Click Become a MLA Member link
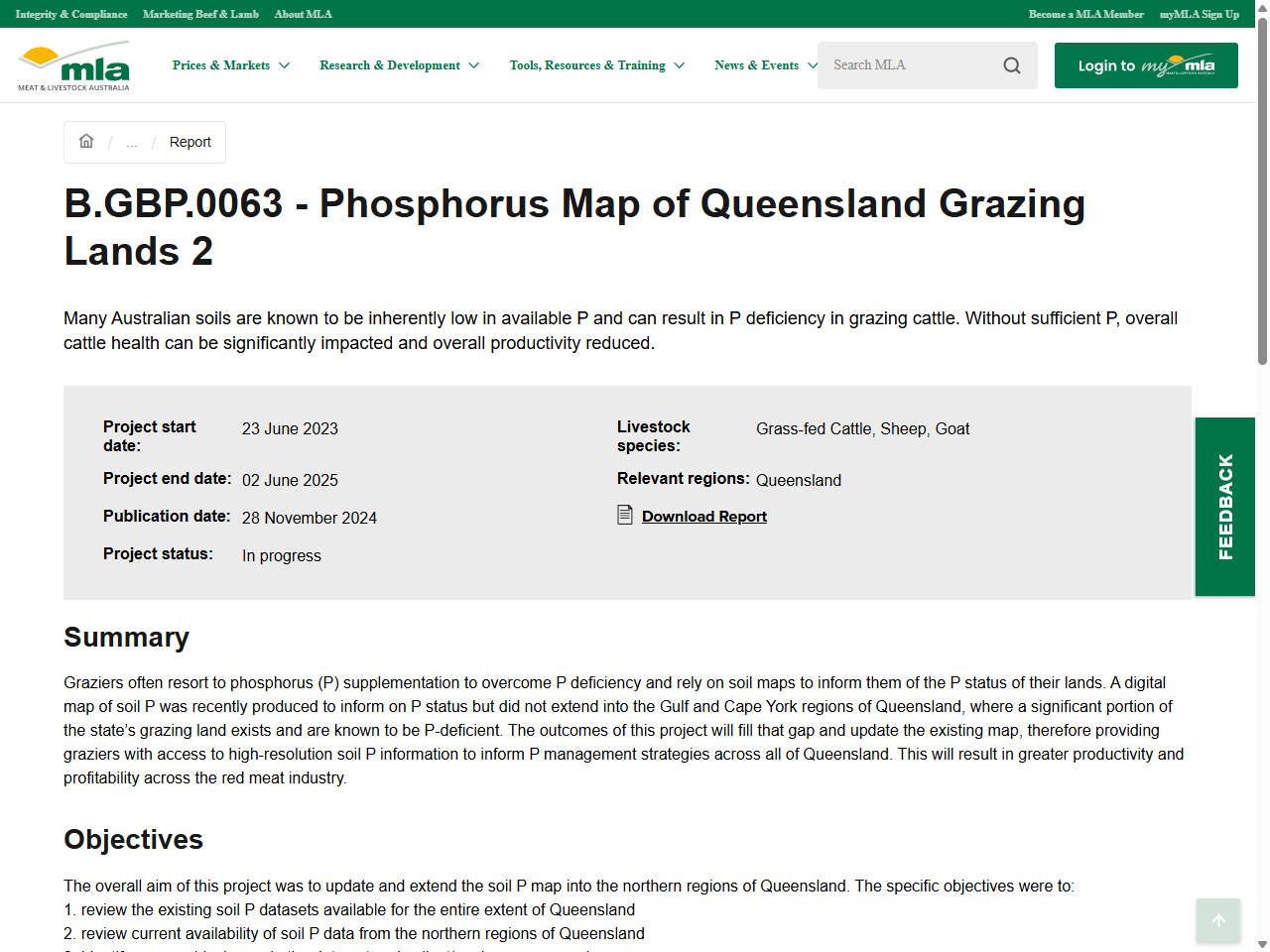The image size is (1270, 952). (x=1086, y=14)
